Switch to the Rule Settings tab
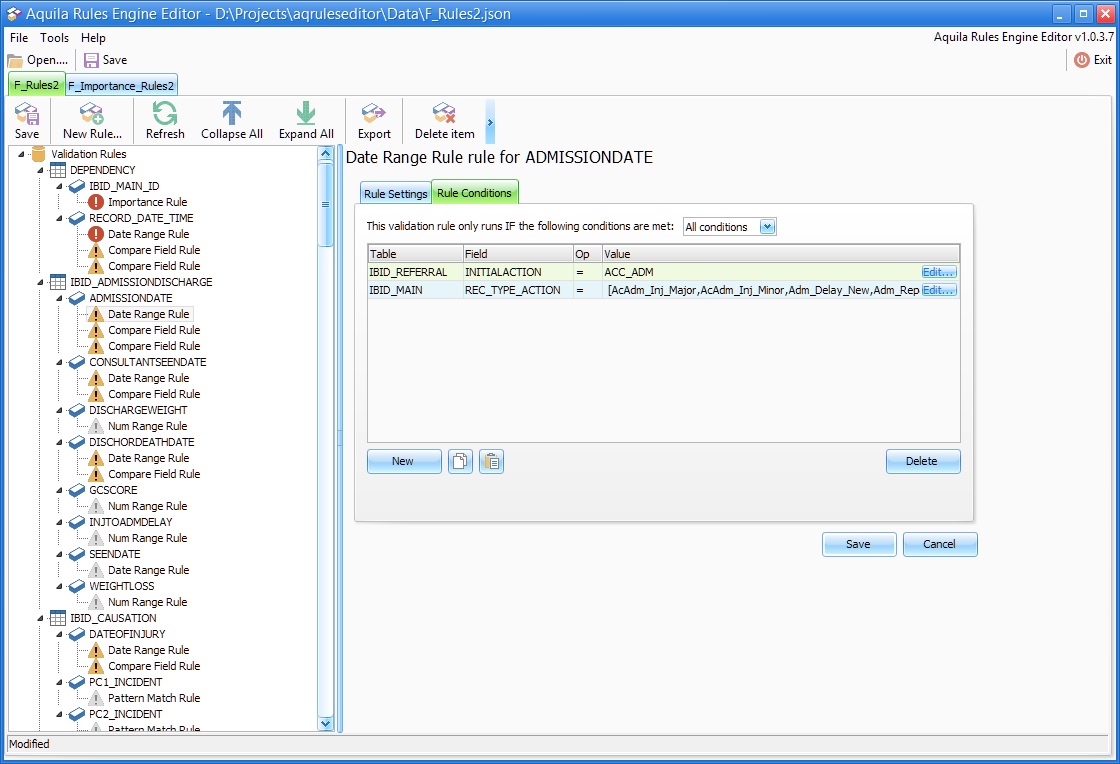 [x=395, y=193]
